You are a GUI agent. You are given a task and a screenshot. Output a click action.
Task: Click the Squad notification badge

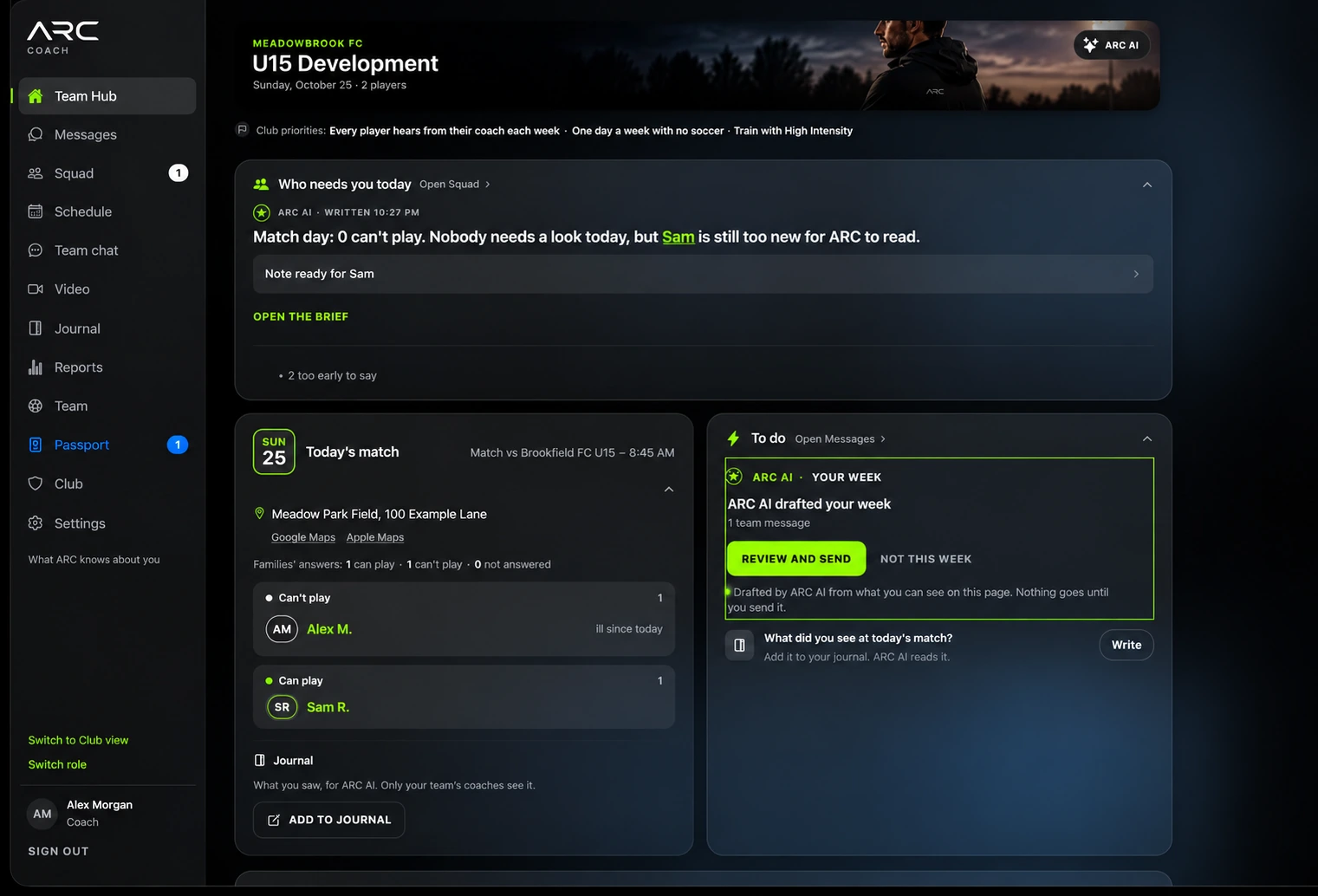click(x=178, y=173)
